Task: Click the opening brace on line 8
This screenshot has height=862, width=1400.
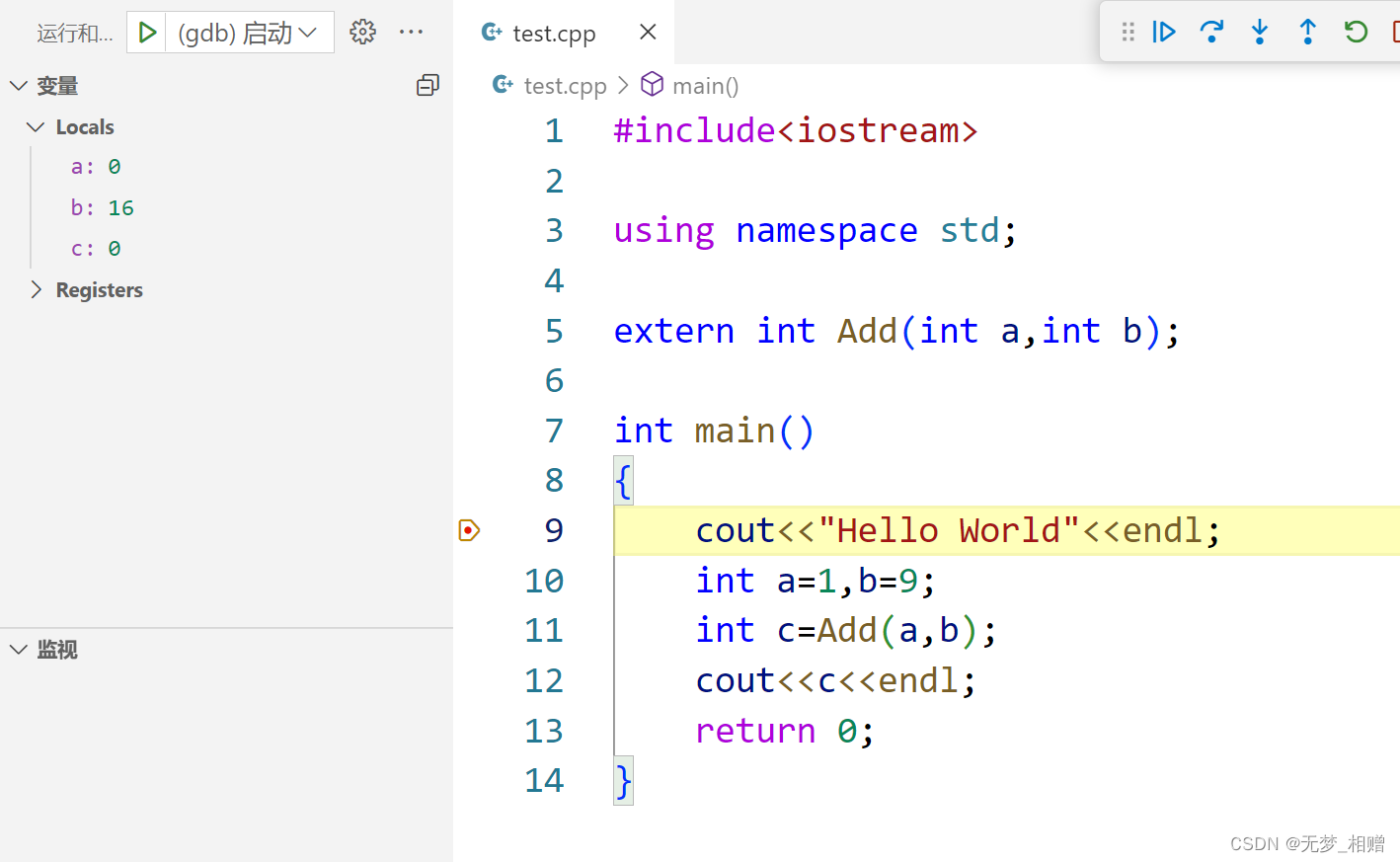Action: [623, 481]
